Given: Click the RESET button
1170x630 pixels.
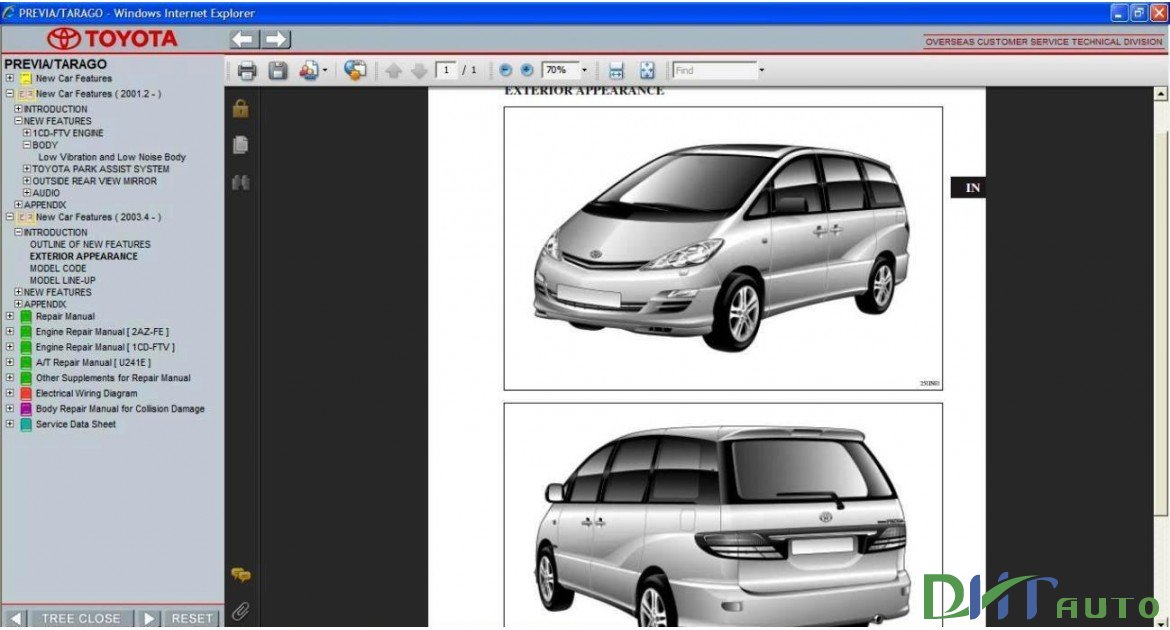Looking at the screenshot, I should pos(192,618).
